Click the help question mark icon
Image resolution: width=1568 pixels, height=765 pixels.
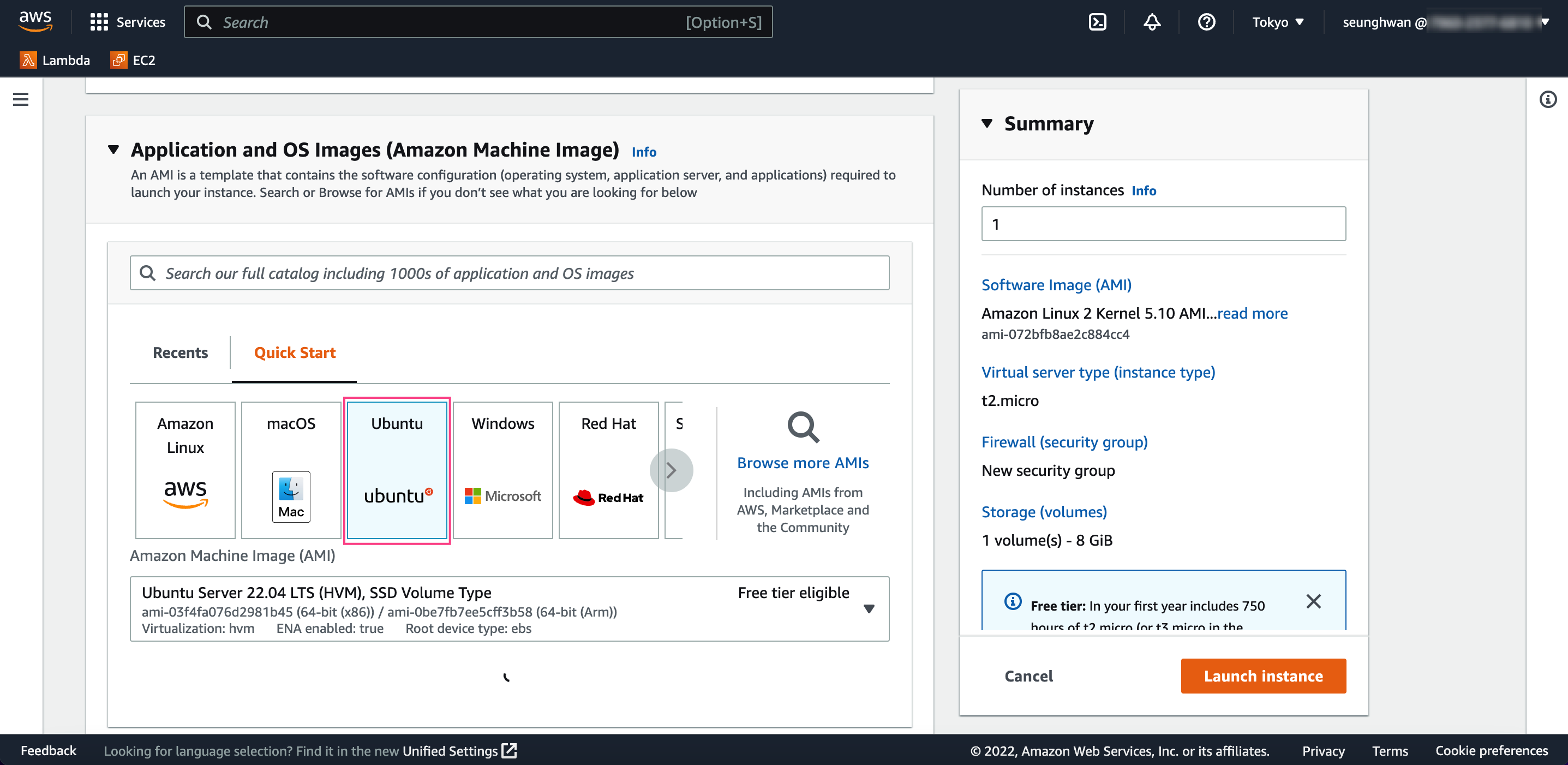(1206, 22)
